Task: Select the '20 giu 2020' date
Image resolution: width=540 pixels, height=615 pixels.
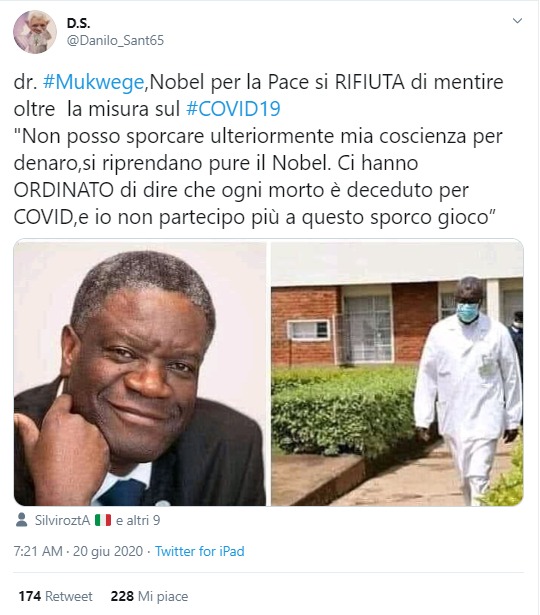Action: (x=108, y=551)
